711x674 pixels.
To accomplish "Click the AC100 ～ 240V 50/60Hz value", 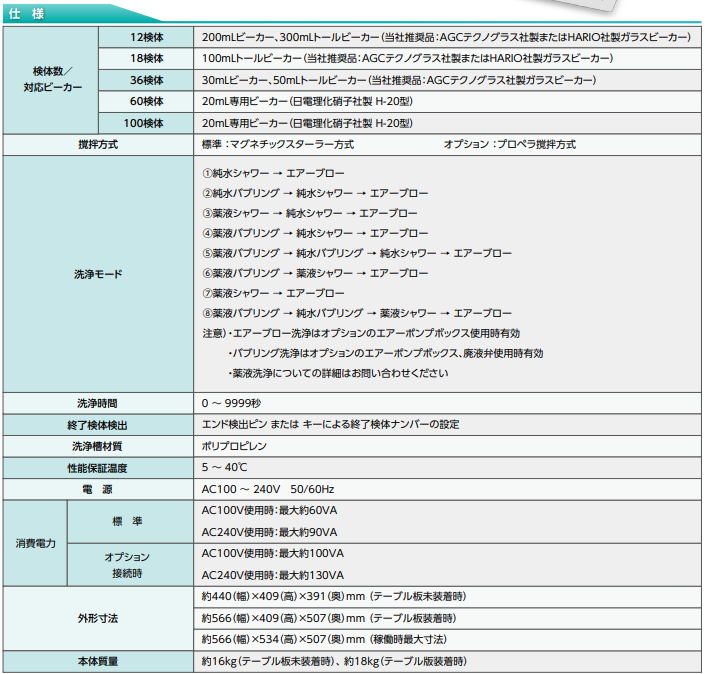I will click(x=268, y=489).
